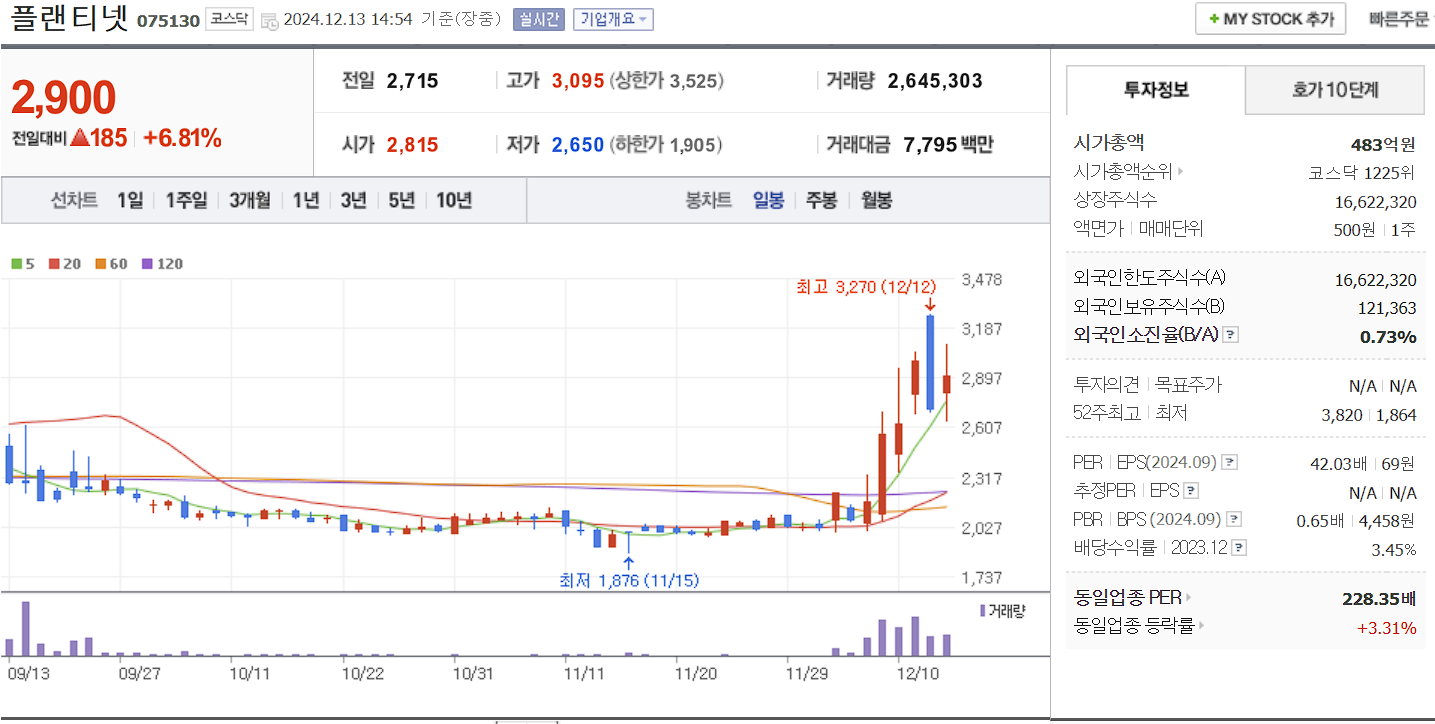
Task: Click the 외국인소진율(B/A) help icon
Action: 1231,335
